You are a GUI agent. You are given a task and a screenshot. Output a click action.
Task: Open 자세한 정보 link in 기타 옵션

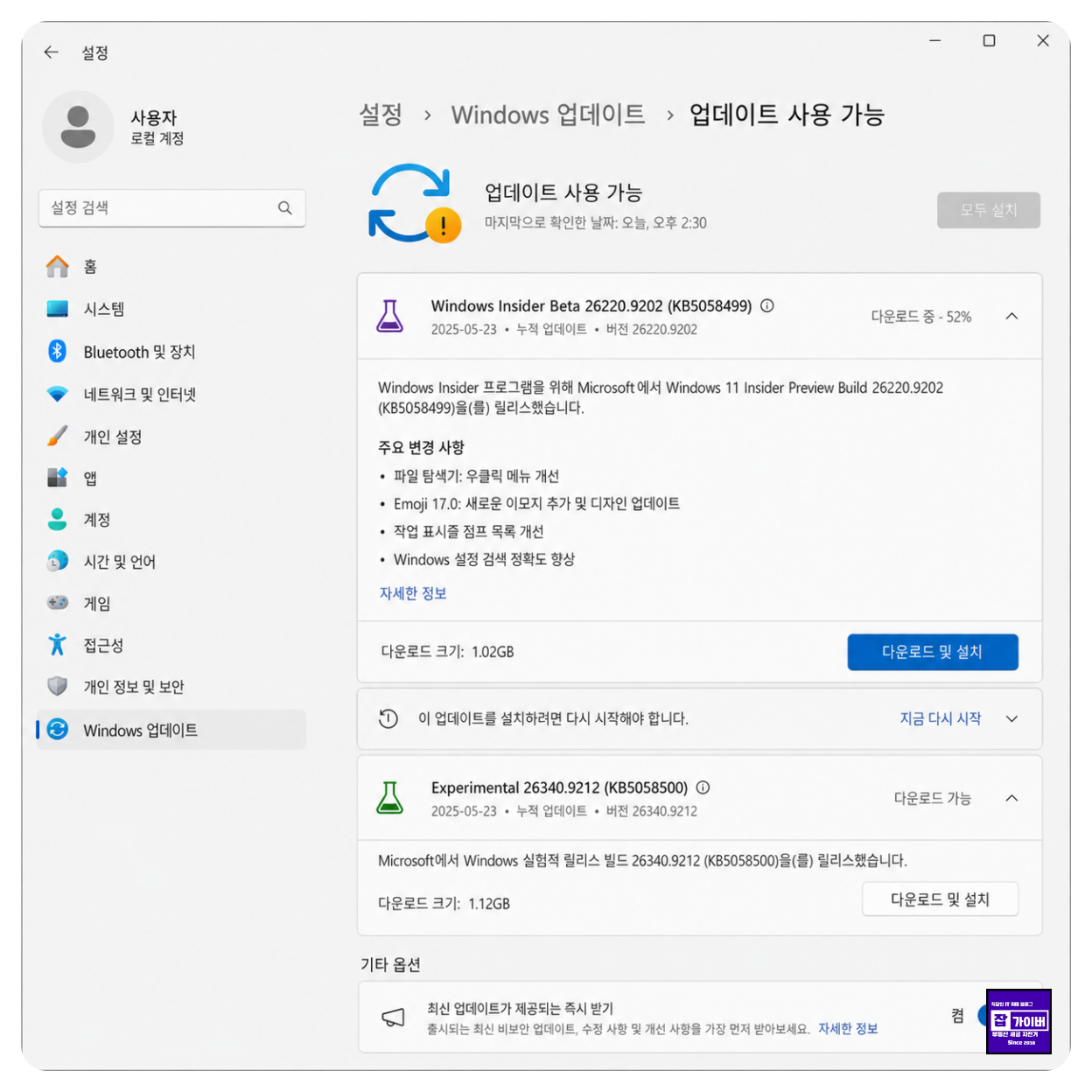(x=848, y=1029)
